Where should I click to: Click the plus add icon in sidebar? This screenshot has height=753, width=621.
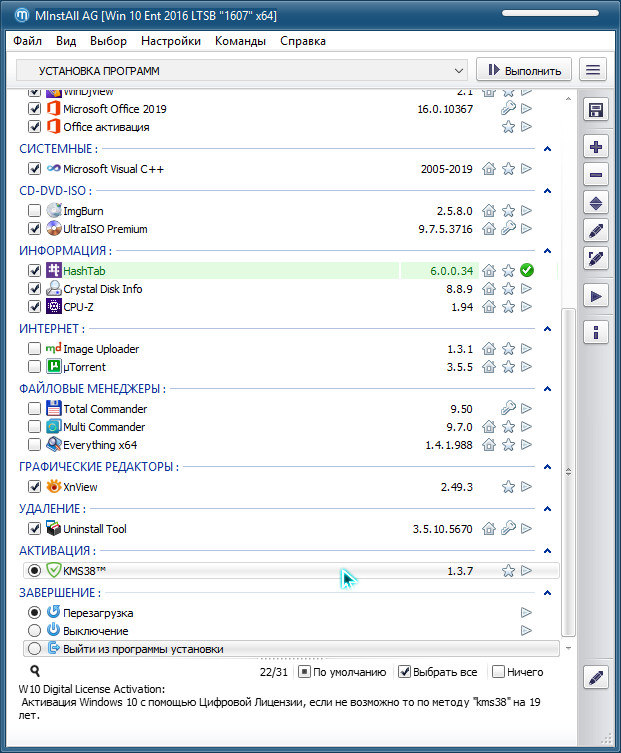[x=596, y=147]
